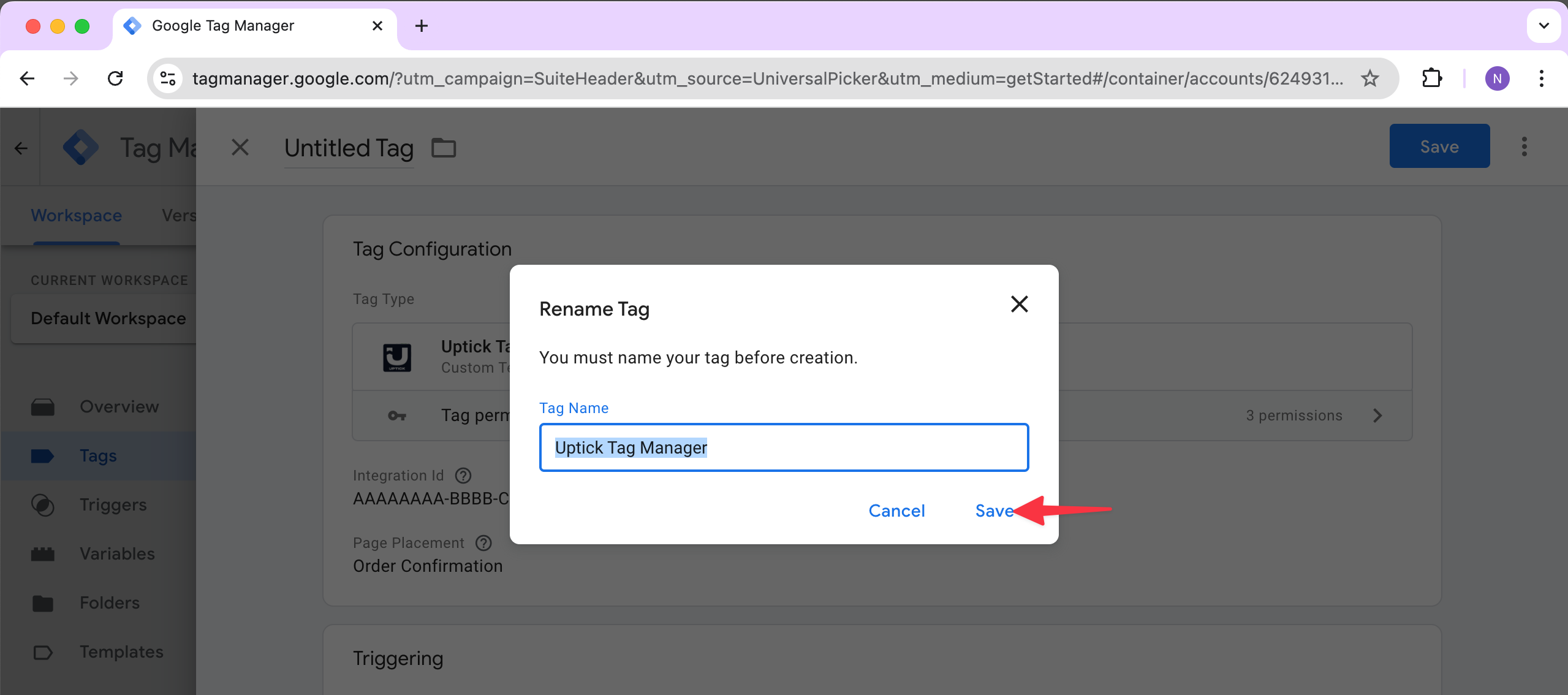Click Cancel in the Rename Tag dialog
This screenshot has width=1568, height=695.
click(896, 511)
